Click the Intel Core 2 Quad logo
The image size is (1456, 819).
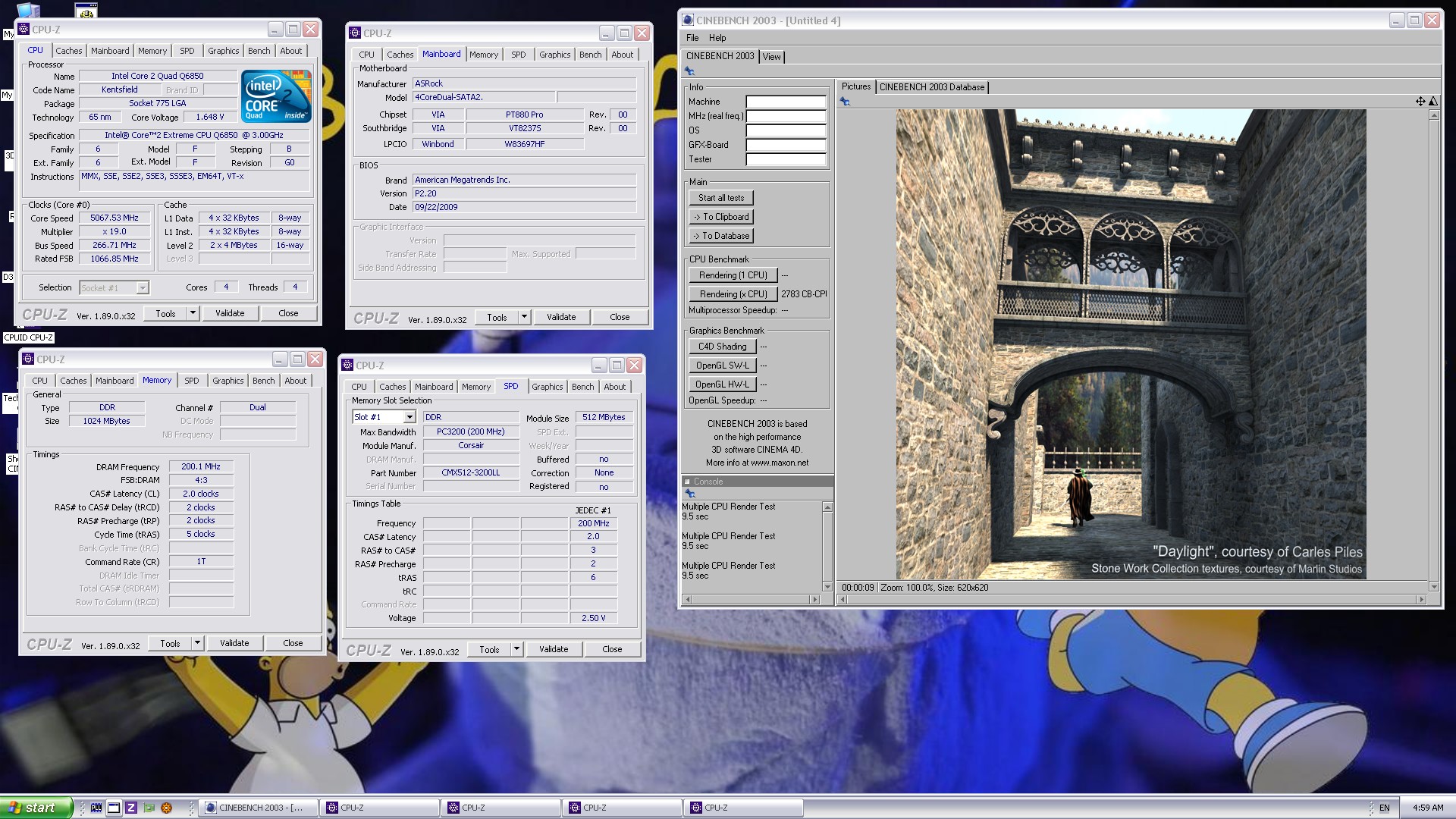click(x=276, y=96)
